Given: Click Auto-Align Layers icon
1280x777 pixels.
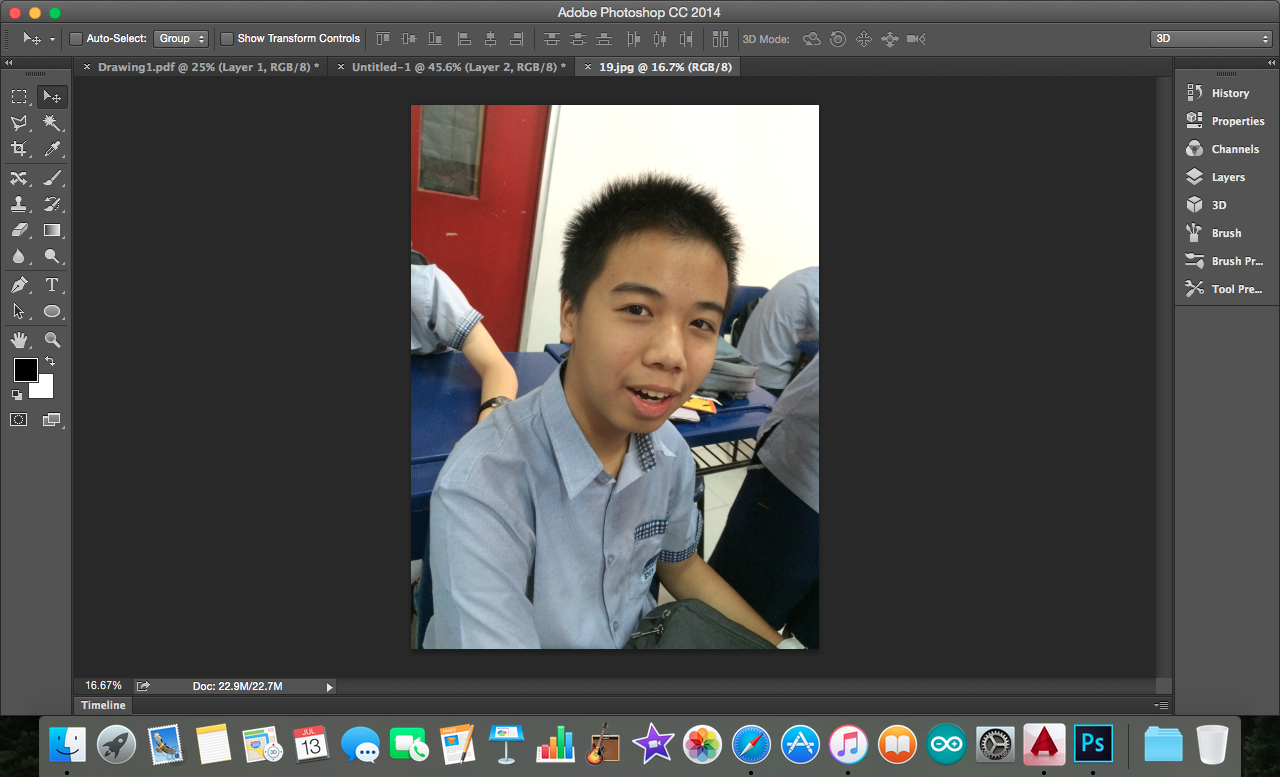Looking at the screenshot, I should 720,39.
